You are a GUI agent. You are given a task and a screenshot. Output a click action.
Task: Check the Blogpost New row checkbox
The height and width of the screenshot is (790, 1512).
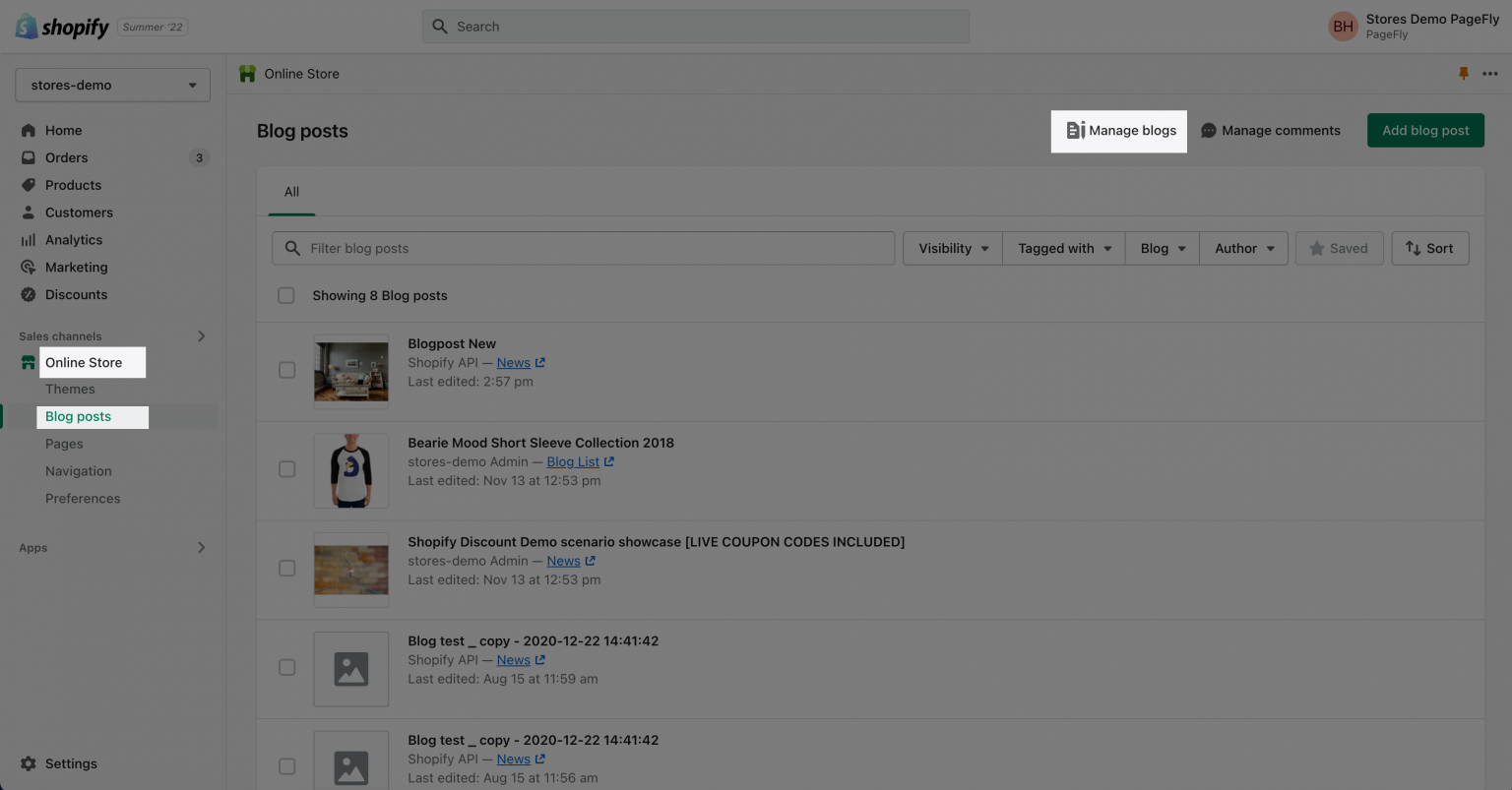point(287,370)
